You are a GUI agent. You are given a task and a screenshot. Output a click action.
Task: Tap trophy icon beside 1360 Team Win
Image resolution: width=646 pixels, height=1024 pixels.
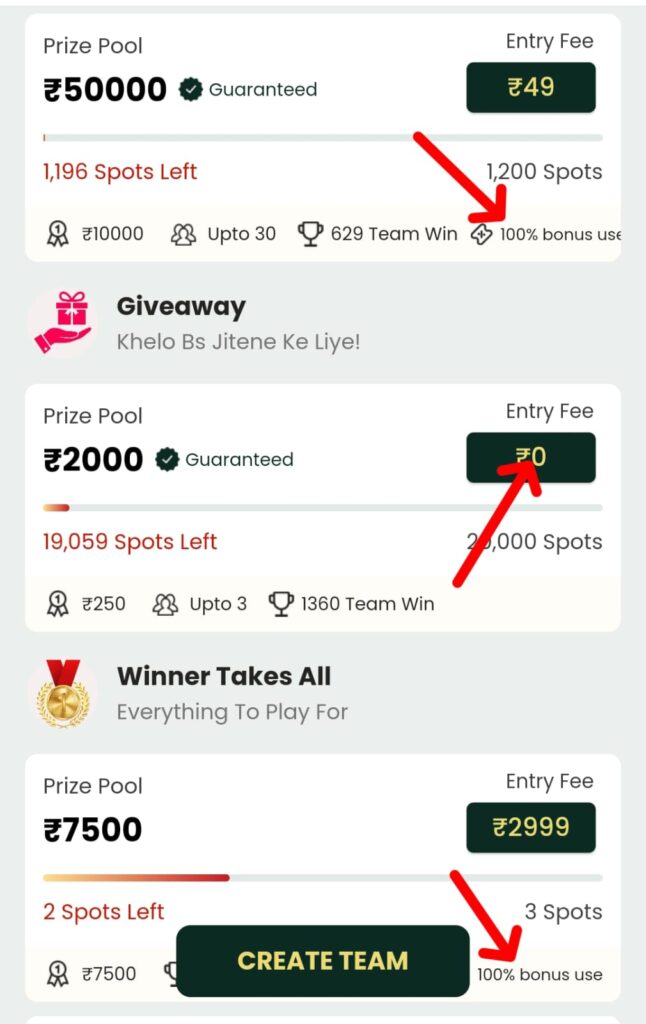(x=281, y=604)
